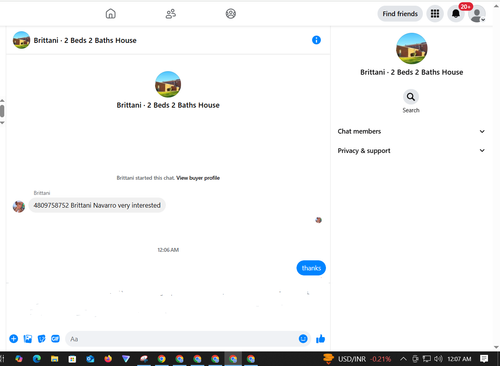Image resolution: width=500 pixels, height=366 pixels.
Task: Open Microsoft Store from the taskbar
Action: tap(72, 359)
